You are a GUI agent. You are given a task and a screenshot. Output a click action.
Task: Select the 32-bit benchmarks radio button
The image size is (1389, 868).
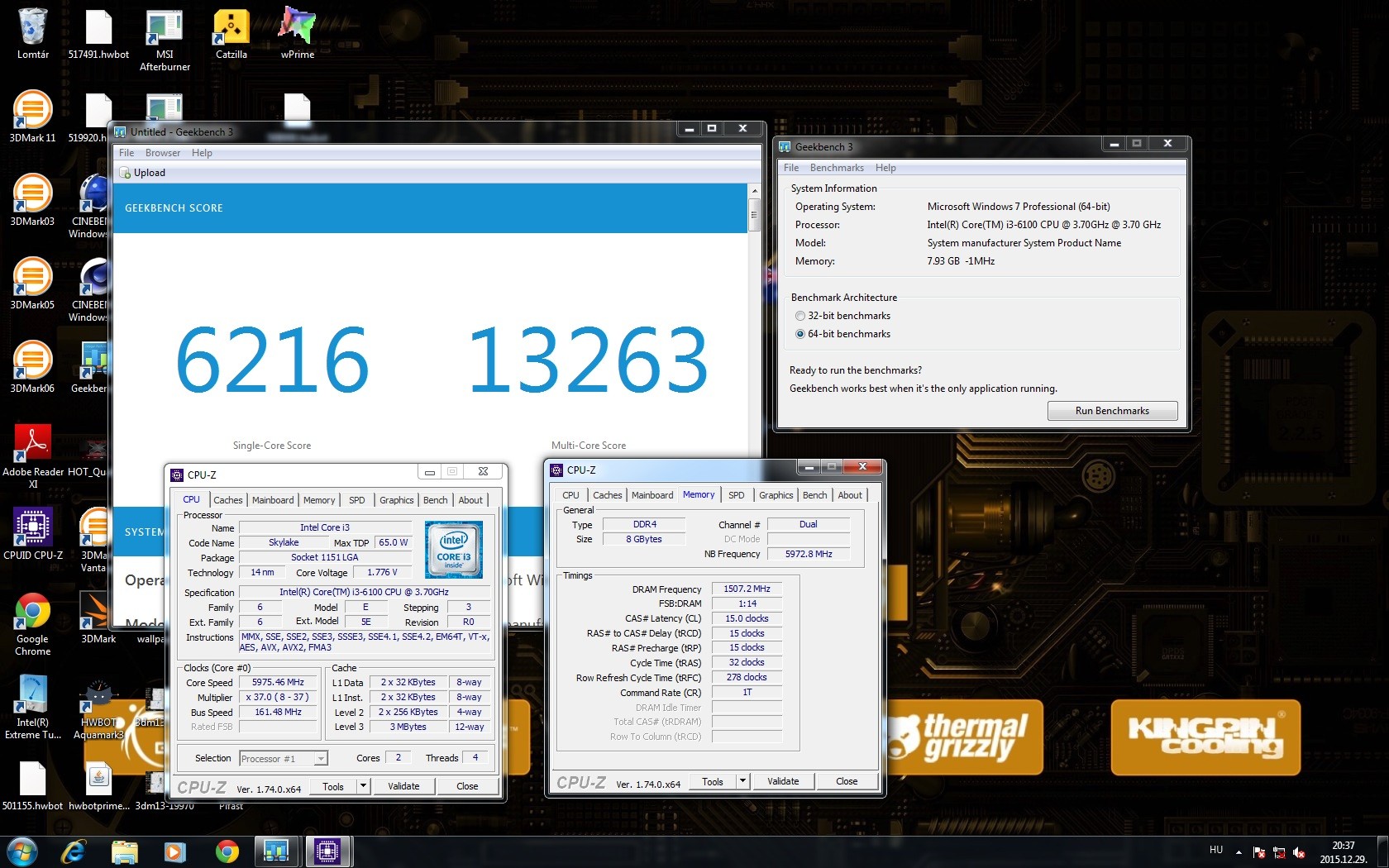click(x=800, y=316)
